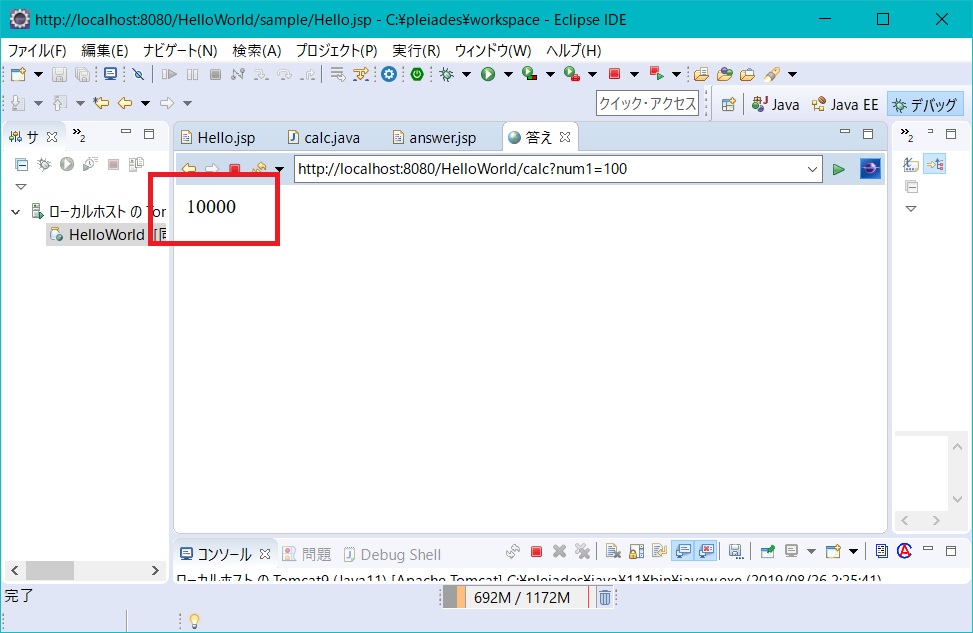Toggle Use Step Filters icon
This screenshot has width=973, height=633.
point(361,74)
